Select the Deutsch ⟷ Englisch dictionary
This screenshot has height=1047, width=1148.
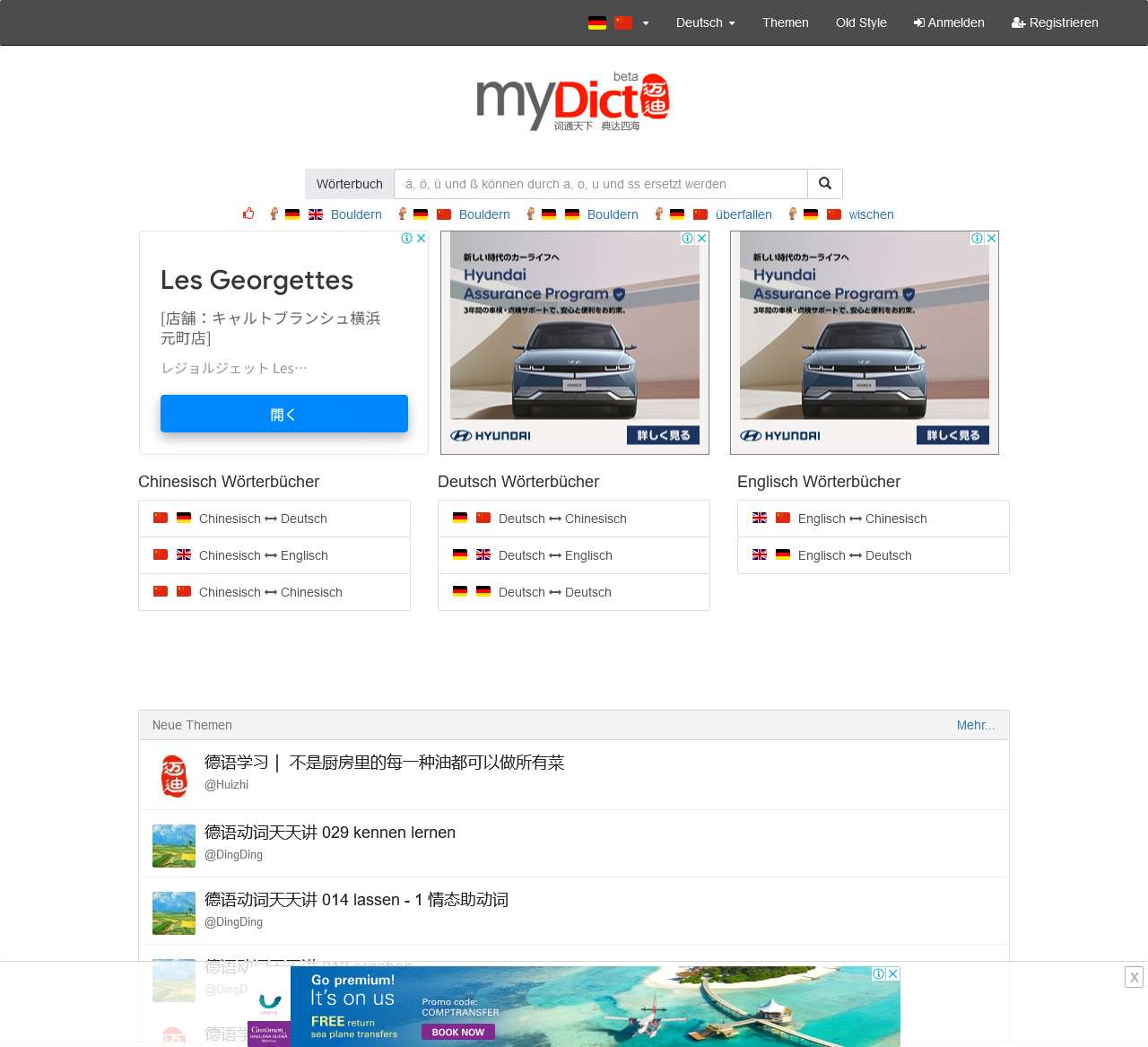click(x=555, y=555)
